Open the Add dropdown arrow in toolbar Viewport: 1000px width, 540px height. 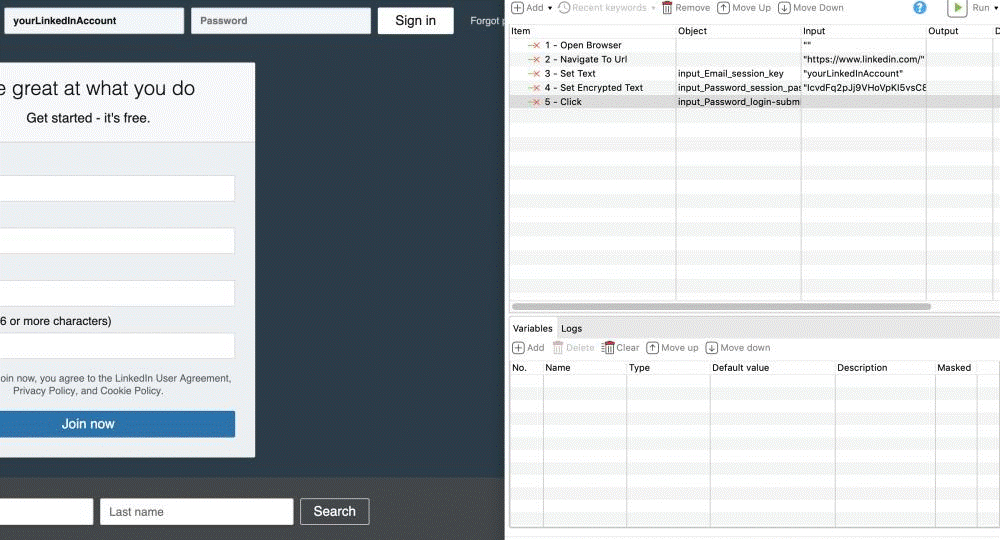550,8
